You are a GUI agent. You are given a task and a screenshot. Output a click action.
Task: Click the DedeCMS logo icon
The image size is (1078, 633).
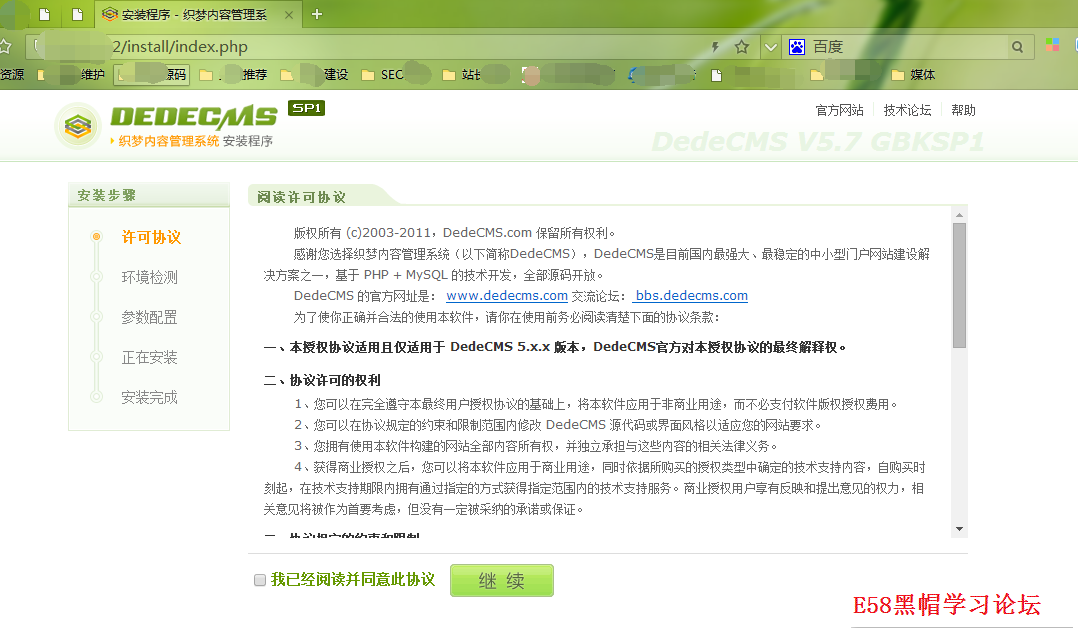tap(78, 126)
